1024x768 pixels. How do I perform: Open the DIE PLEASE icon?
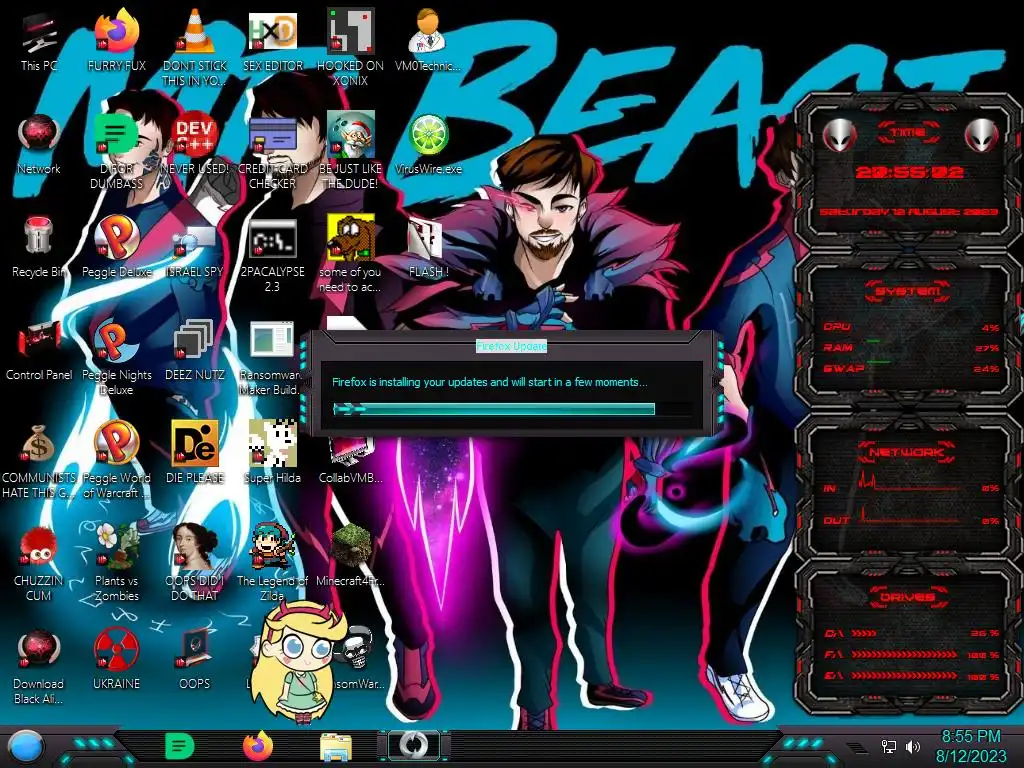pos(195,444)
